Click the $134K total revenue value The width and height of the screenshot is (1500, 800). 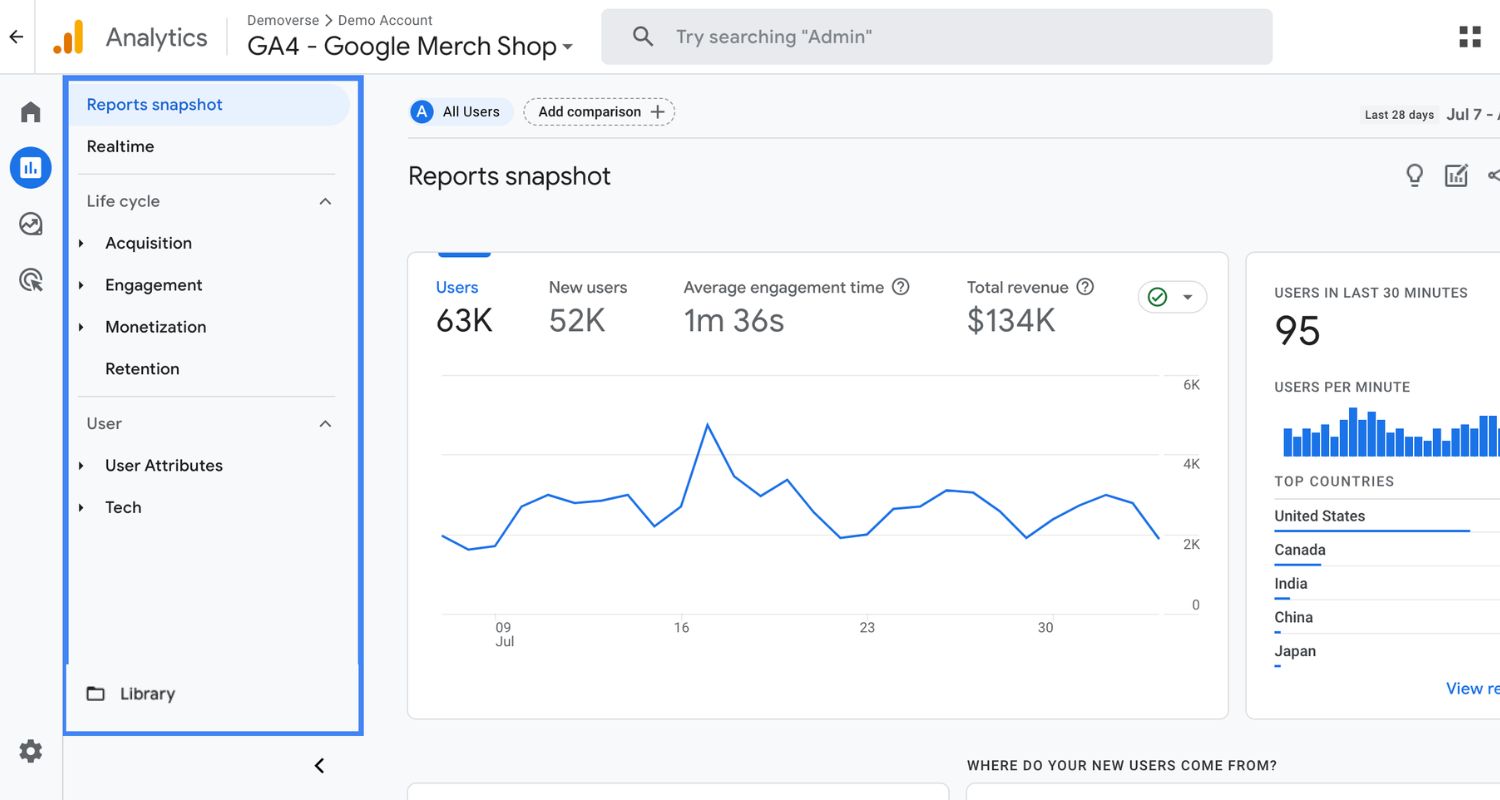coord(1011,320)
